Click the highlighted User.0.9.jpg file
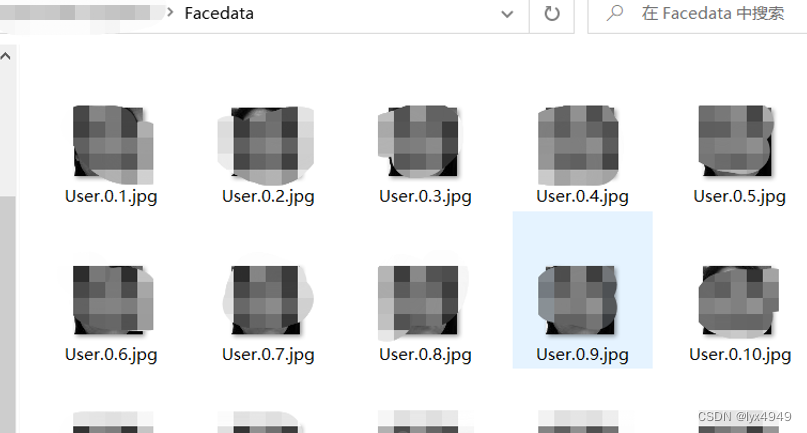 [582, 290]
